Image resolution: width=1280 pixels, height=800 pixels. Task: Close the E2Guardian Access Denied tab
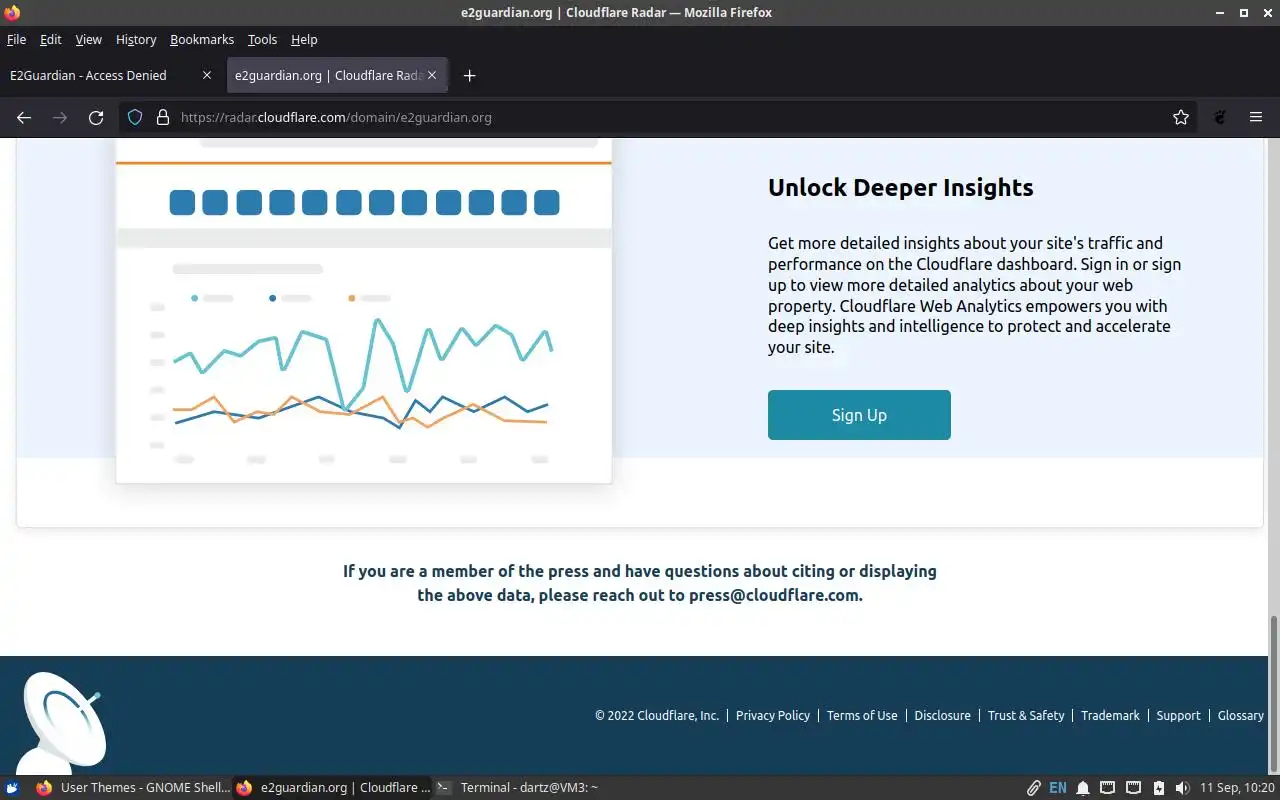[207, 75]
